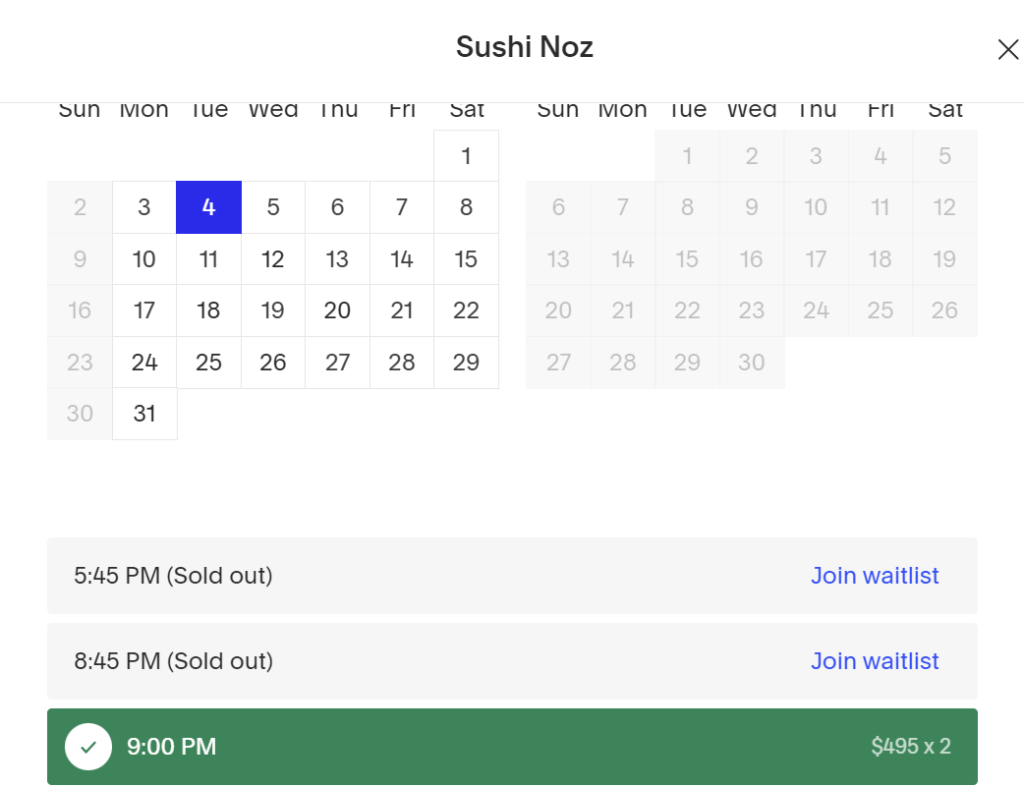Choose date 24 in the left-hand month
Screen dimensions: 1024x787
click(144, 362)
